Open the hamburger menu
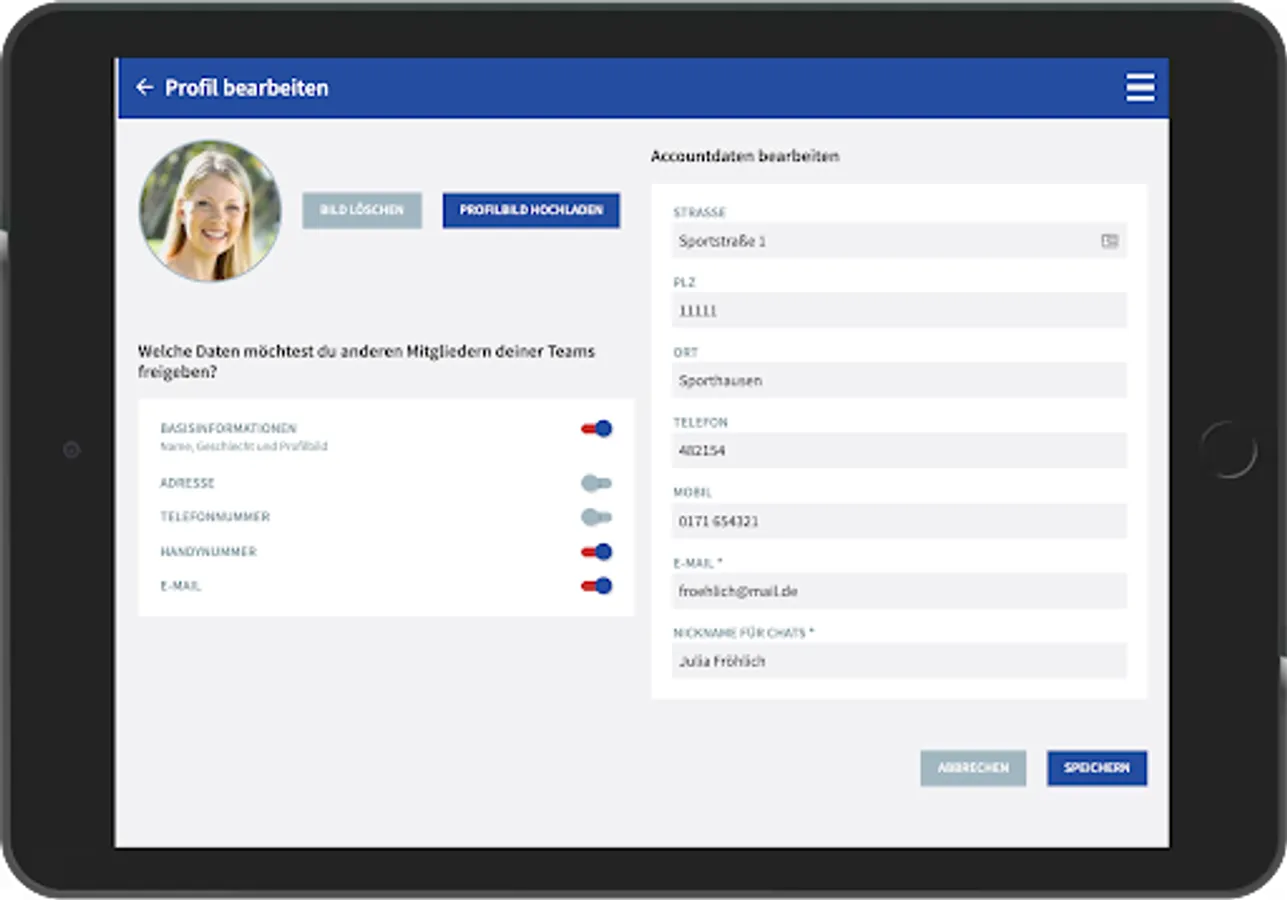This screenshot has height=900, width=1287. tap(1140, 87)
